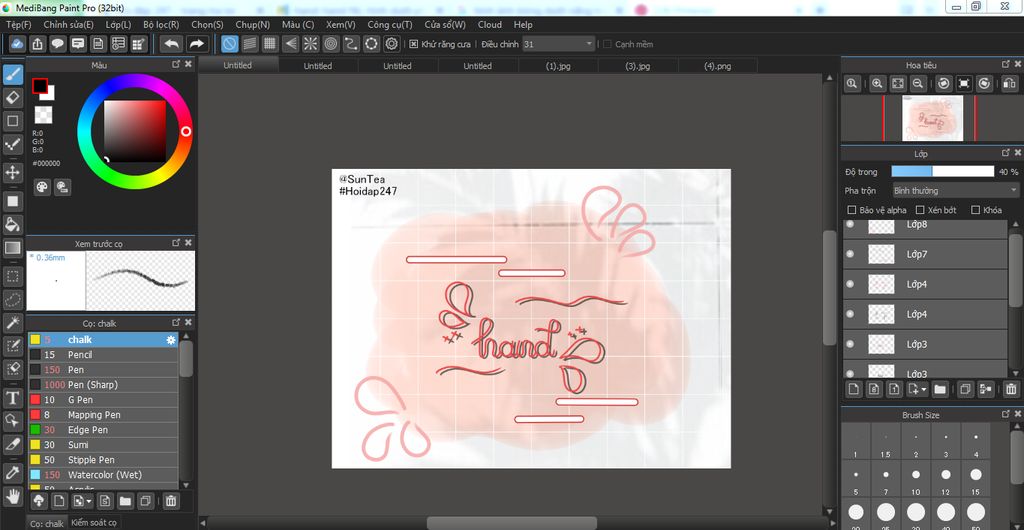Pick brush size 10 preset

point(916,480)
